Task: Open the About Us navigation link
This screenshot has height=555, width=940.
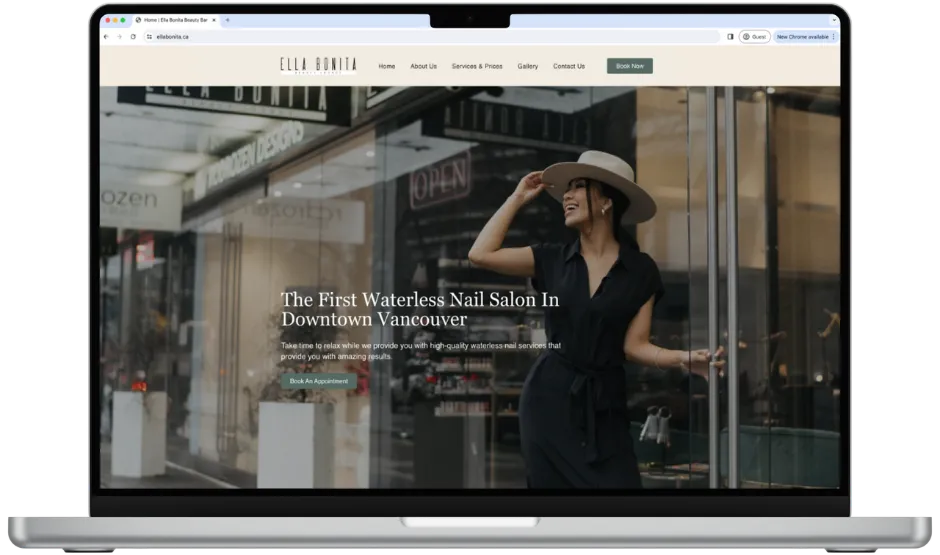Action: pos(423,66)
